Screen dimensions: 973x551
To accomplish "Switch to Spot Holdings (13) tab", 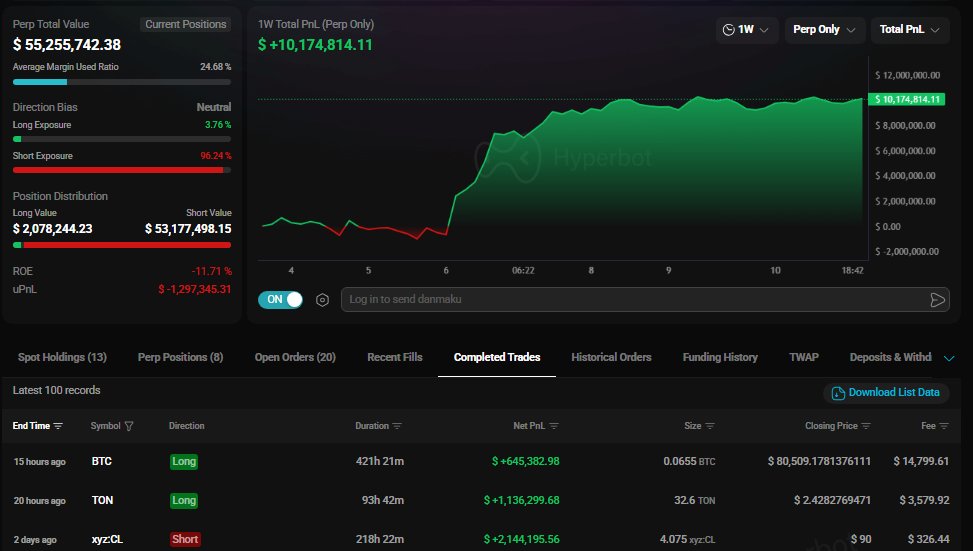I will coord(62,357).
